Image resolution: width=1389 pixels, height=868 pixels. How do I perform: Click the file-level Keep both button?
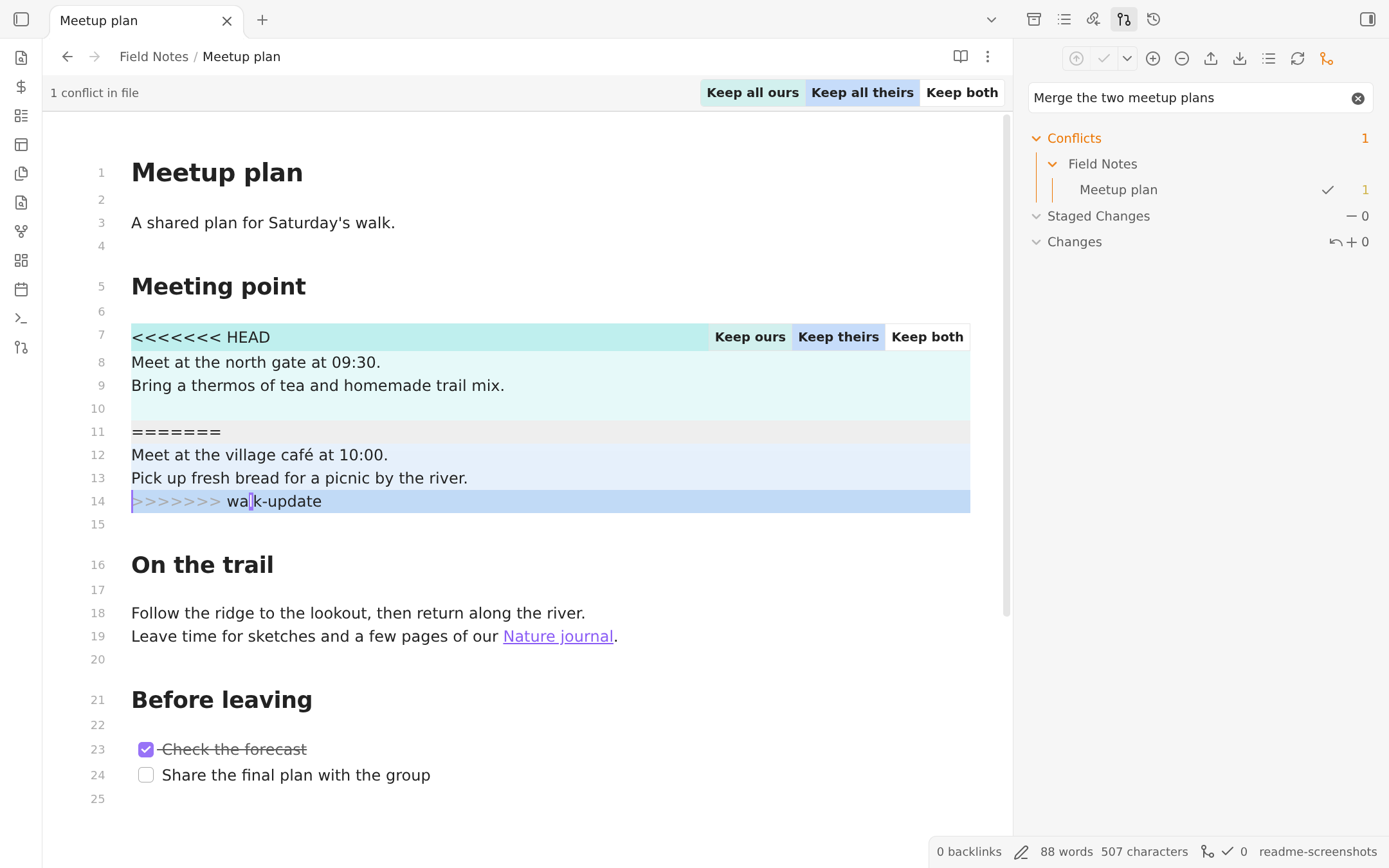[x=962, y=93]
